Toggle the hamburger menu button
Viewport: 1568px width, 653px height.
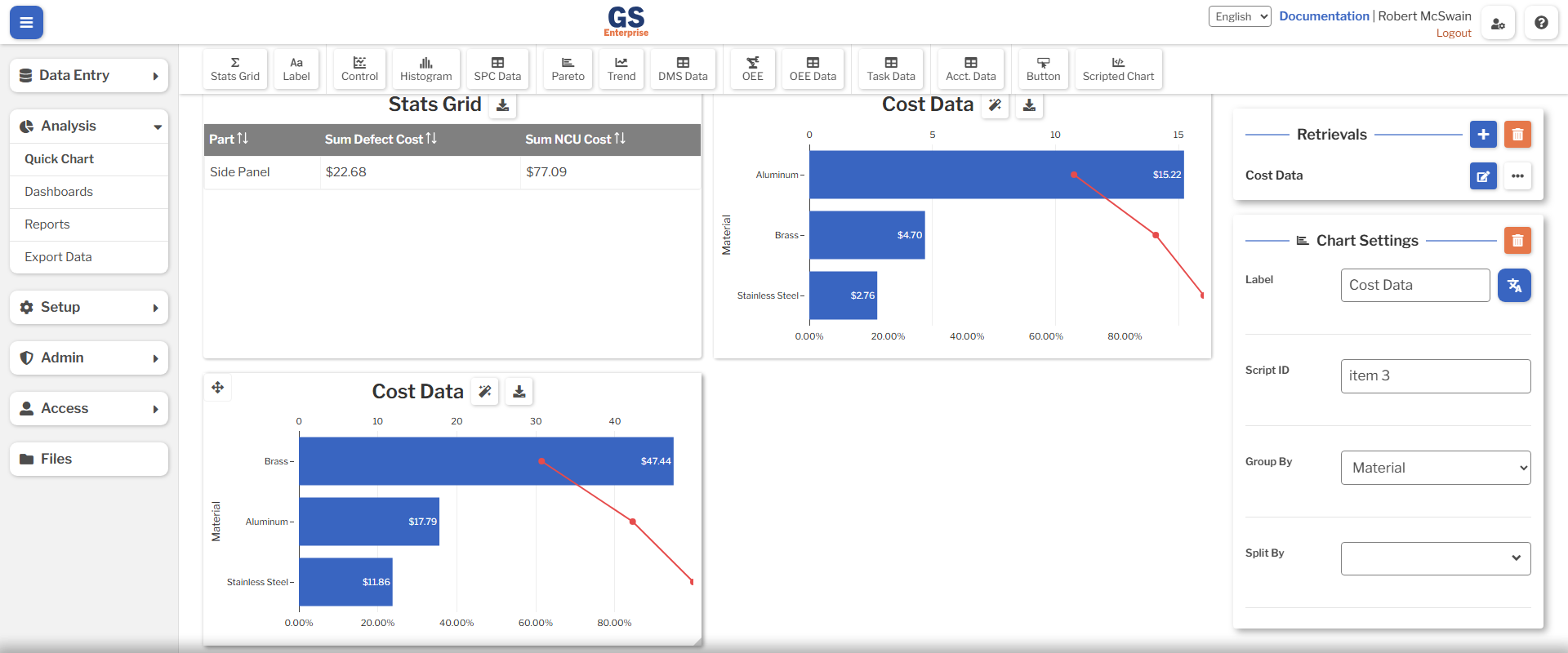point(26,23)
